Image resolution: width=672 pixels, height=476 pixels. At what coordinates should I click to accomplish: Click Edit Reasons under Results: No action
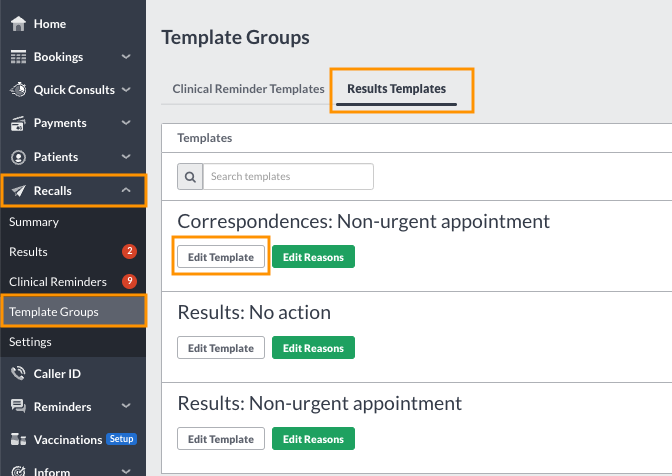(x=313, y=347)
